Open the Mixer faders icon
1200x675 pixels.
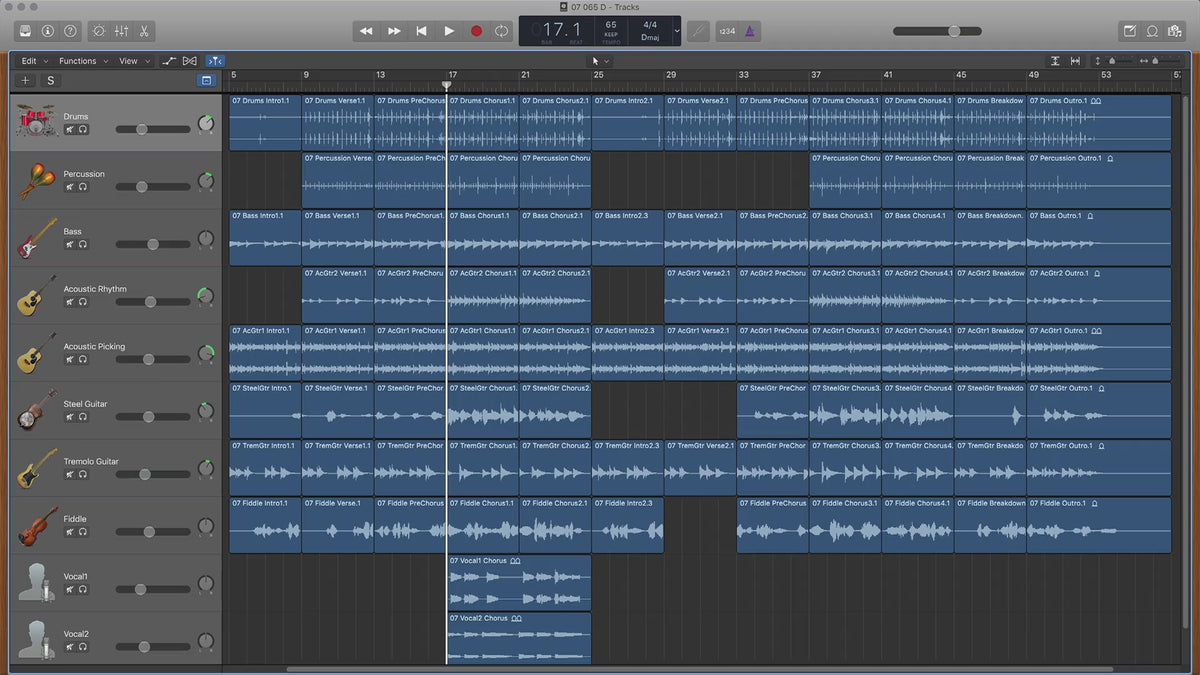[x=121, y=31]
